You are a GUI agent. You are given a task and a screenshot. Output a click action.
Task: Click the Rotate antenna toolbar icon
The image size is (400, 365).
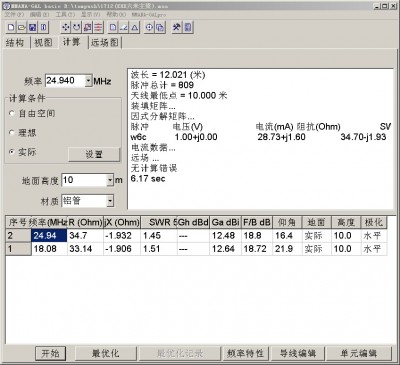(x=76, y=27)
